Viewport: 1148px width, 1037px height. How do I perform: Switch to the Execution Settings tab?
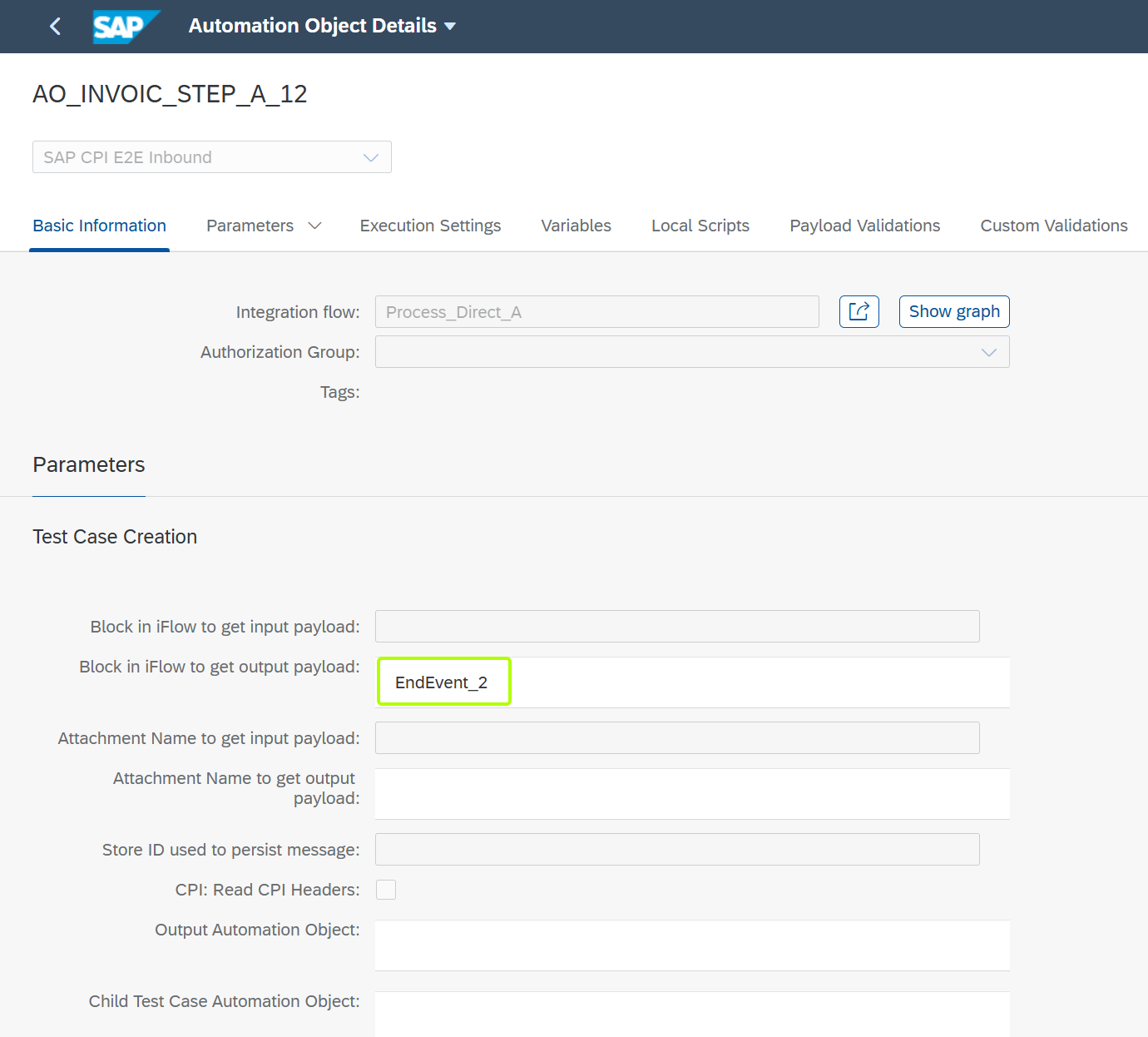click(430, 226)
